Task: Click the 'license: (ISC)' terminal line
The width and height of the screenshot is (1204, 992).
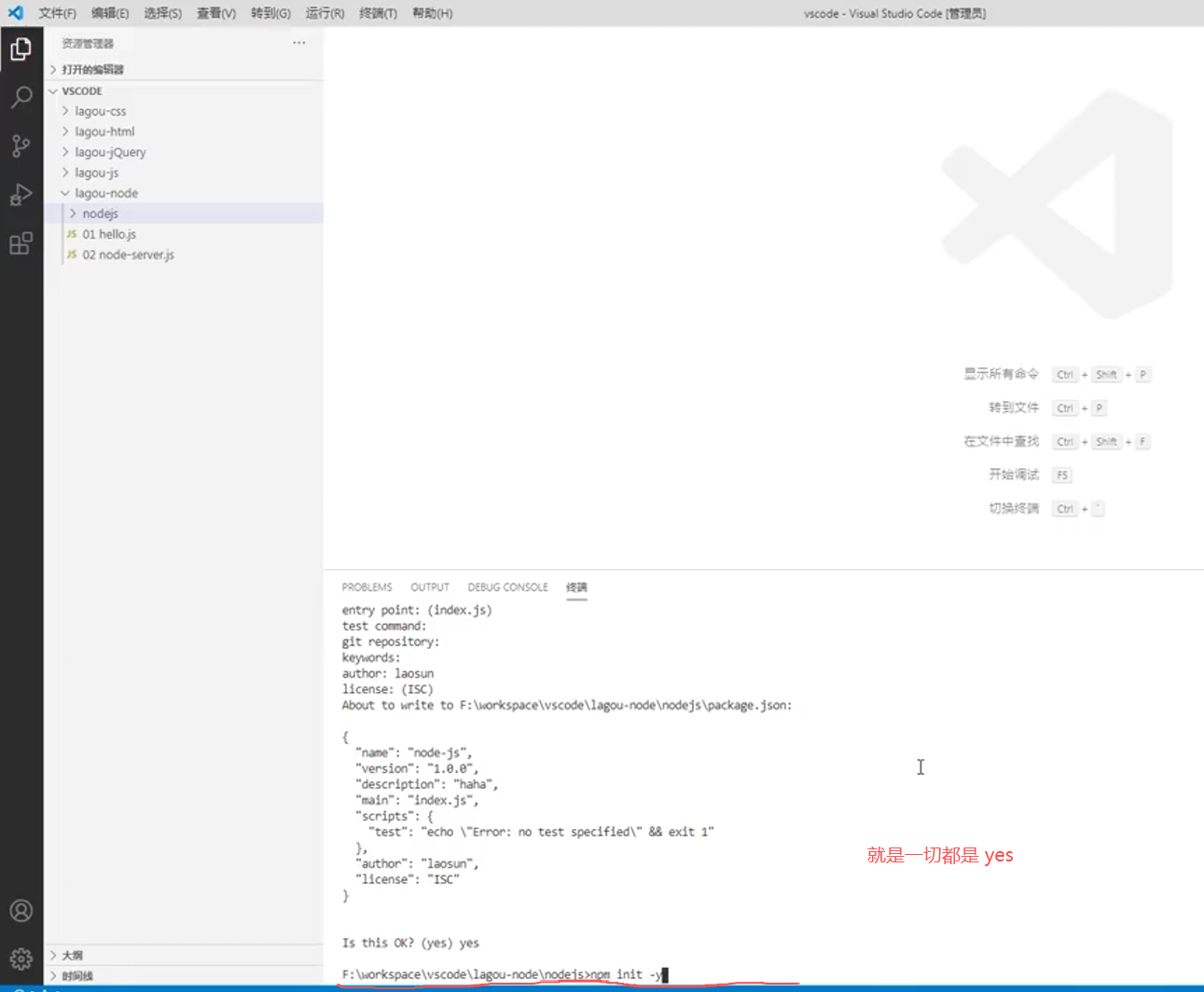Action: 388,689
